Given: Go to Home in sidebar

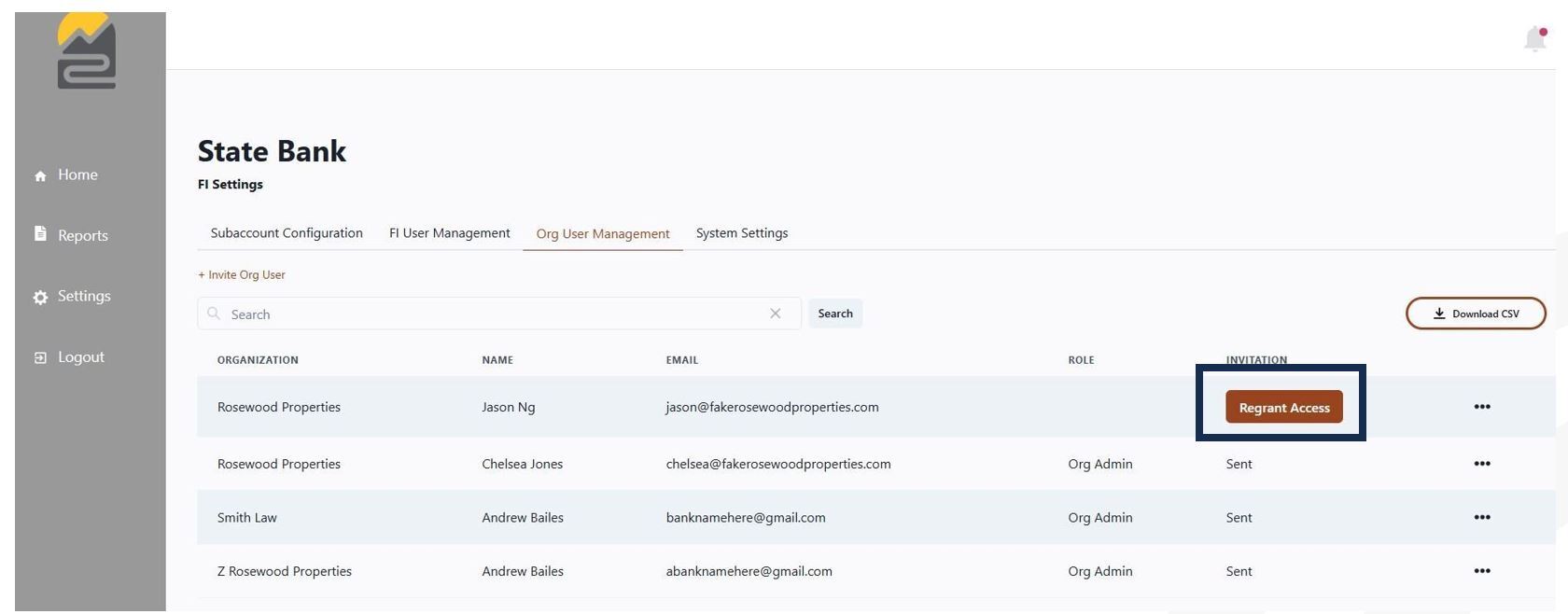Looking at the screenshot, I should click(x=66, y=174).
